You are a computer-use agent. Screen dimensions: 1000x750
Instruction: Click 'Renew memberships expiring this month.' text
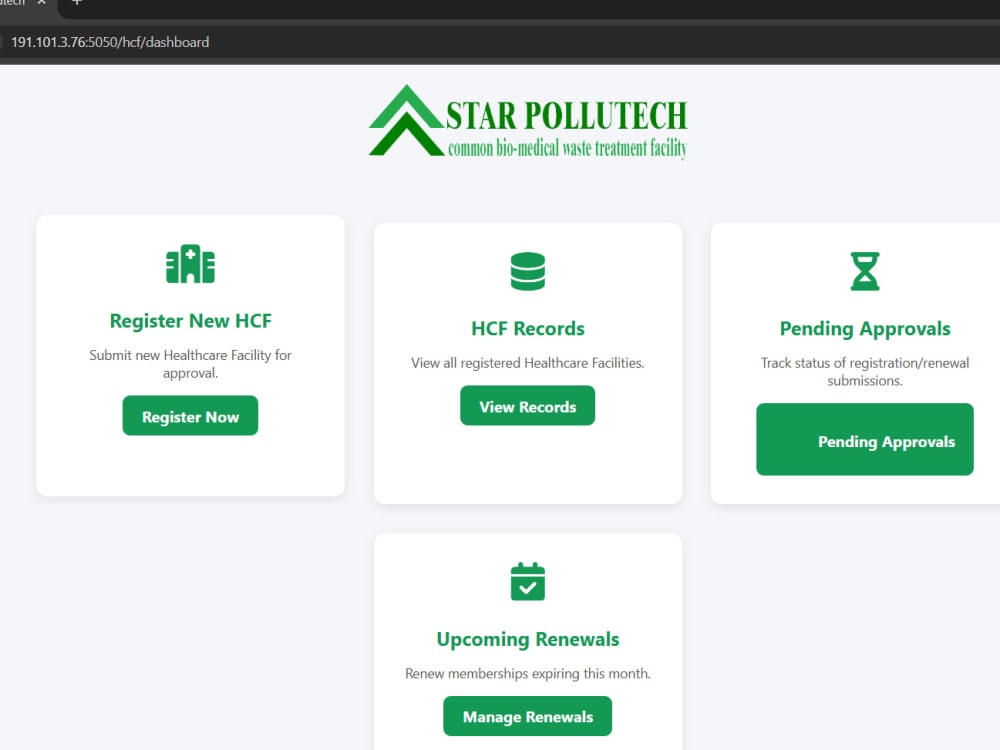click(527, 673)
